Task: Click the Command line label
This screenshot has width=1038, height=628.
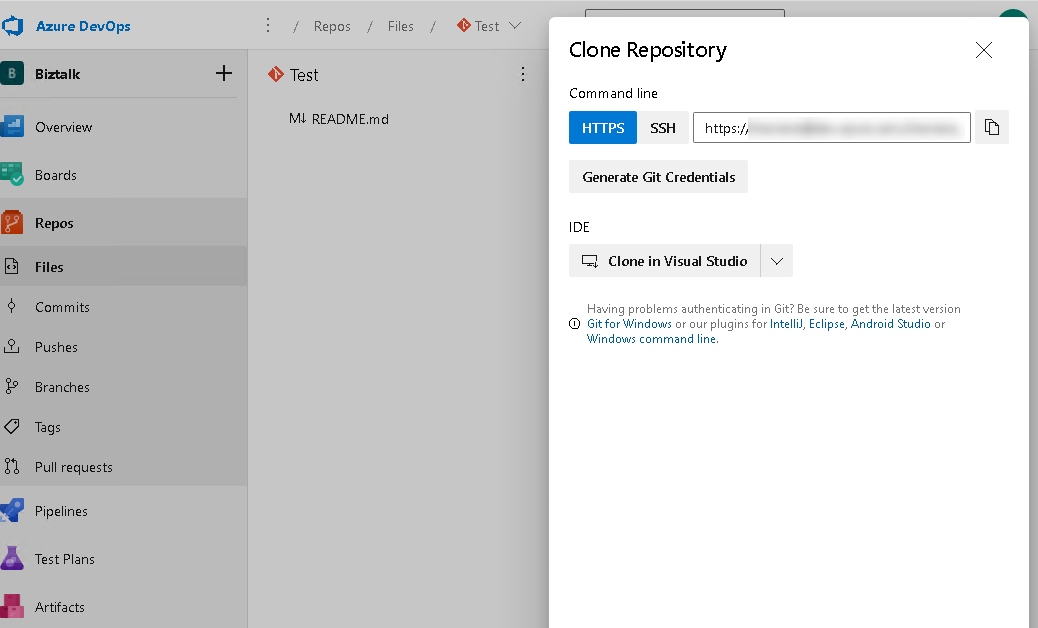Action: pyautogui.click(x=613, y=93)
